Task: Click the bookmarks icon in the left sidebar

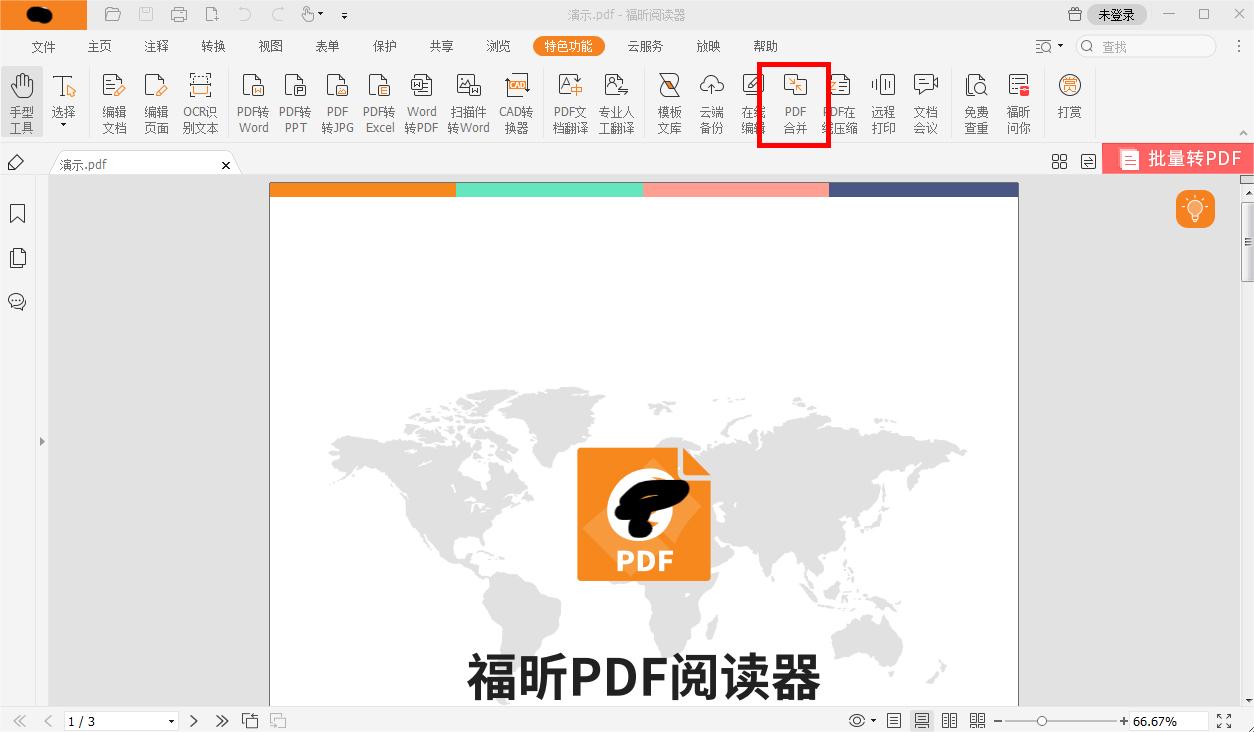Action: [x=17, y=213]
